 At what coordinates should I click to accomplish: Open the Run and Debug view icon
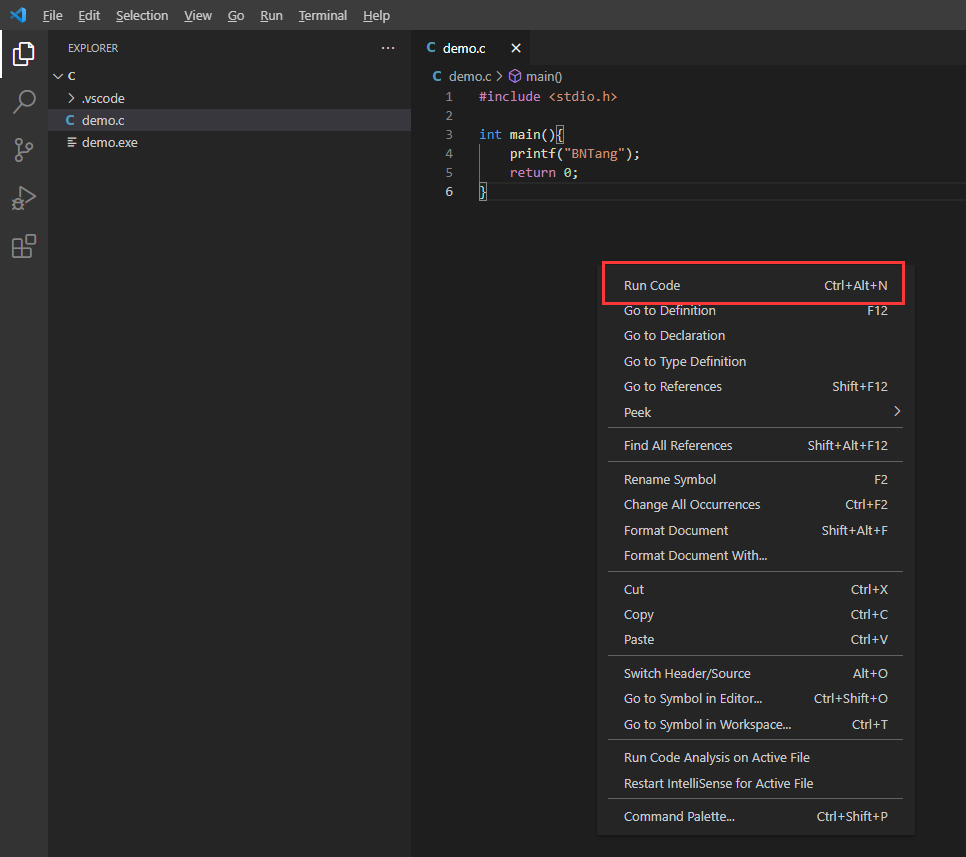pos(24,198)
